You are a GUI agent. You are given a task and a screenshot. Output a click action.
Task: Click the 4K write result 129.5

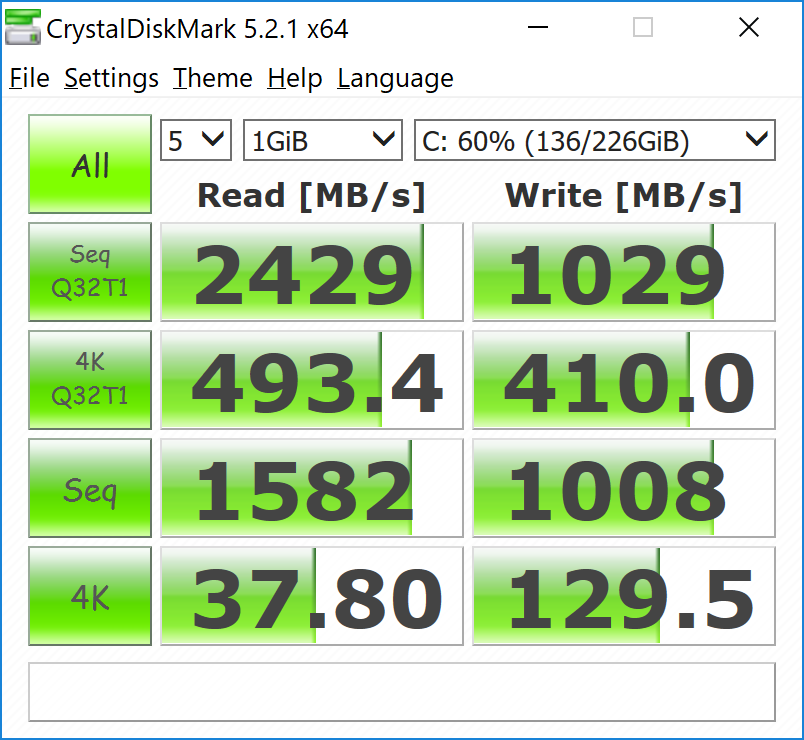point(624,596)
